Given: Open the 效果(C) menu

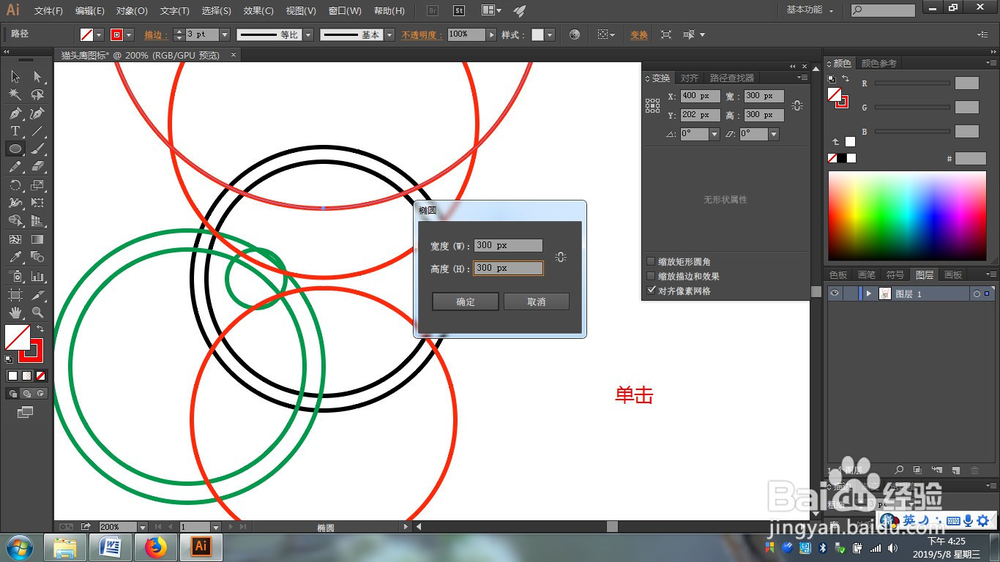Looking at the screenshot, I should pos(258,11).
